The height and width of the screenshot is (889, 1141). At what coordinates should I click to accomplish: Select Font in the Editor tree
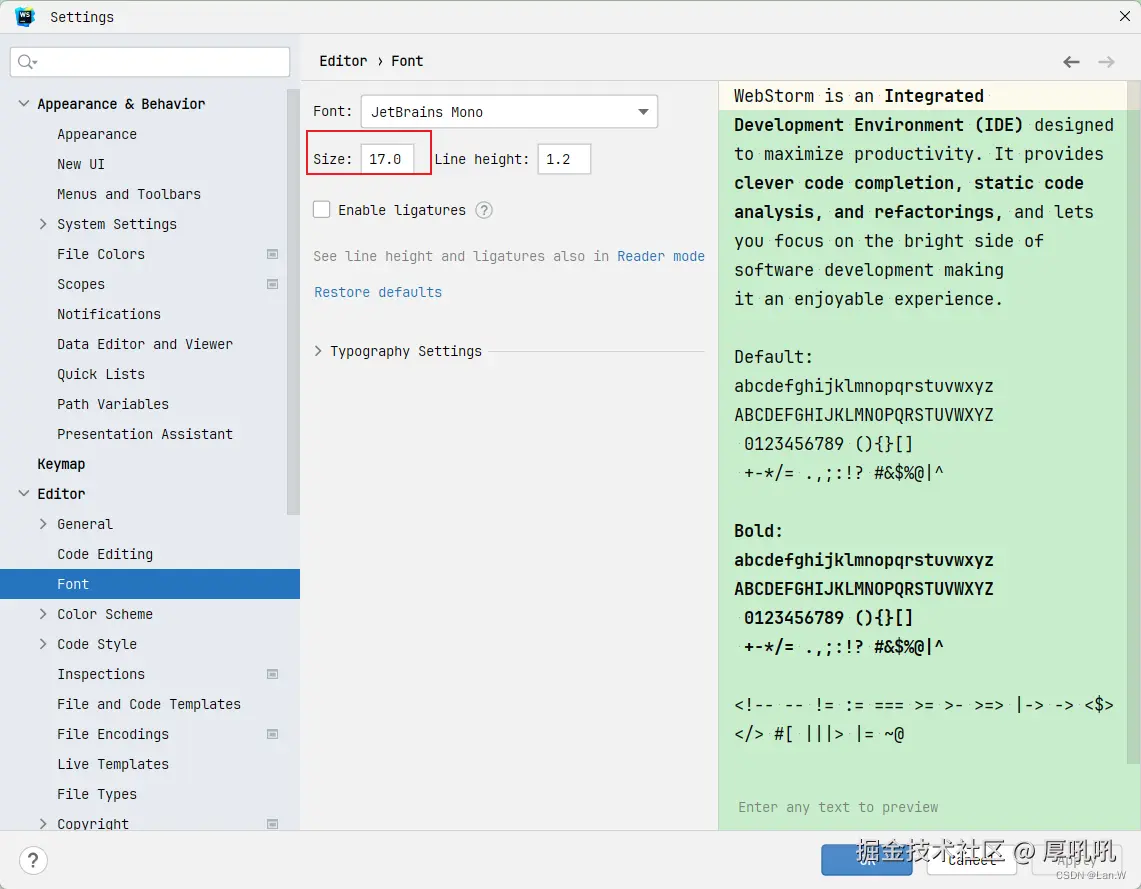tap(150, 583)
